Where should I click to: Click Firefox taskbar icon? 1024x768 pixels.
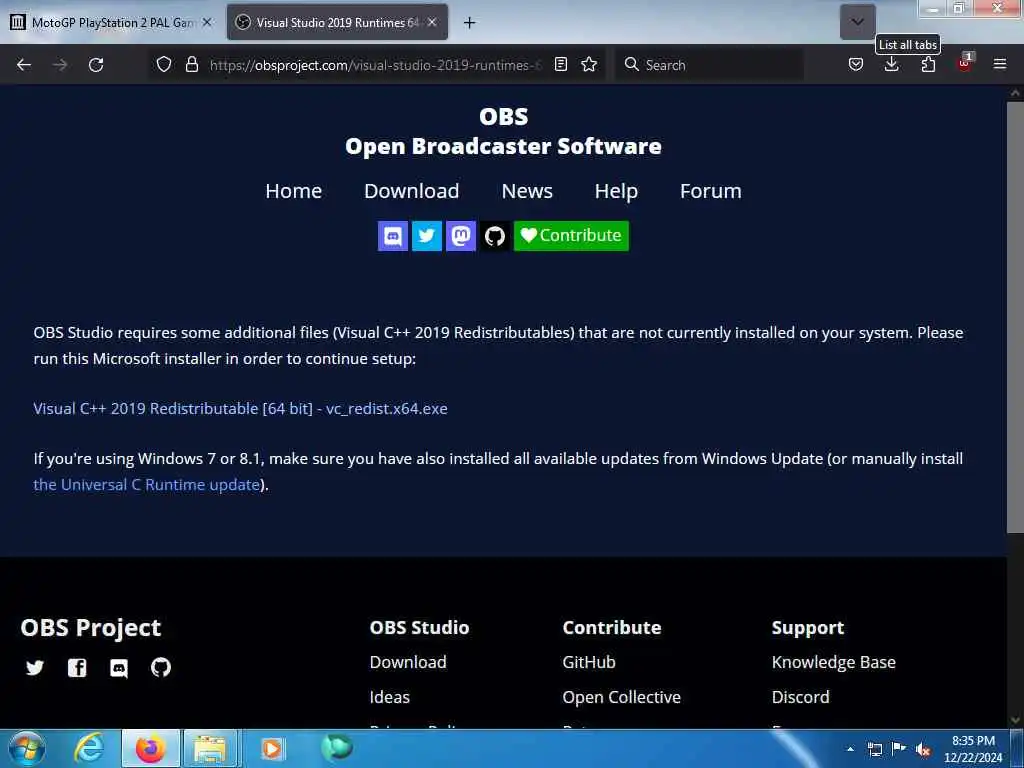click(151, 749)
